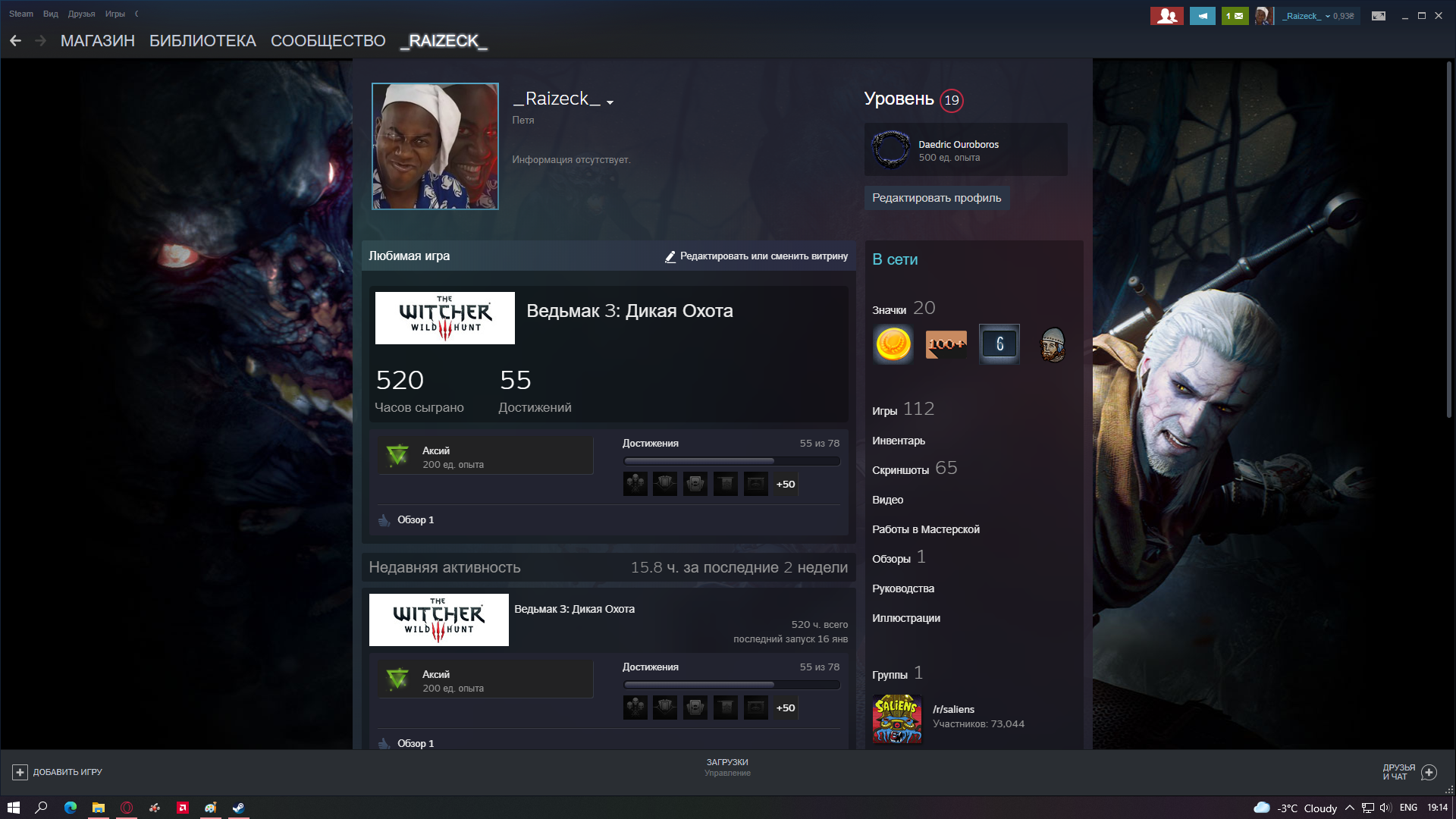Open Microsoft Edge from the taskbar
1456x819 pixels.
(x=71, y=808)
